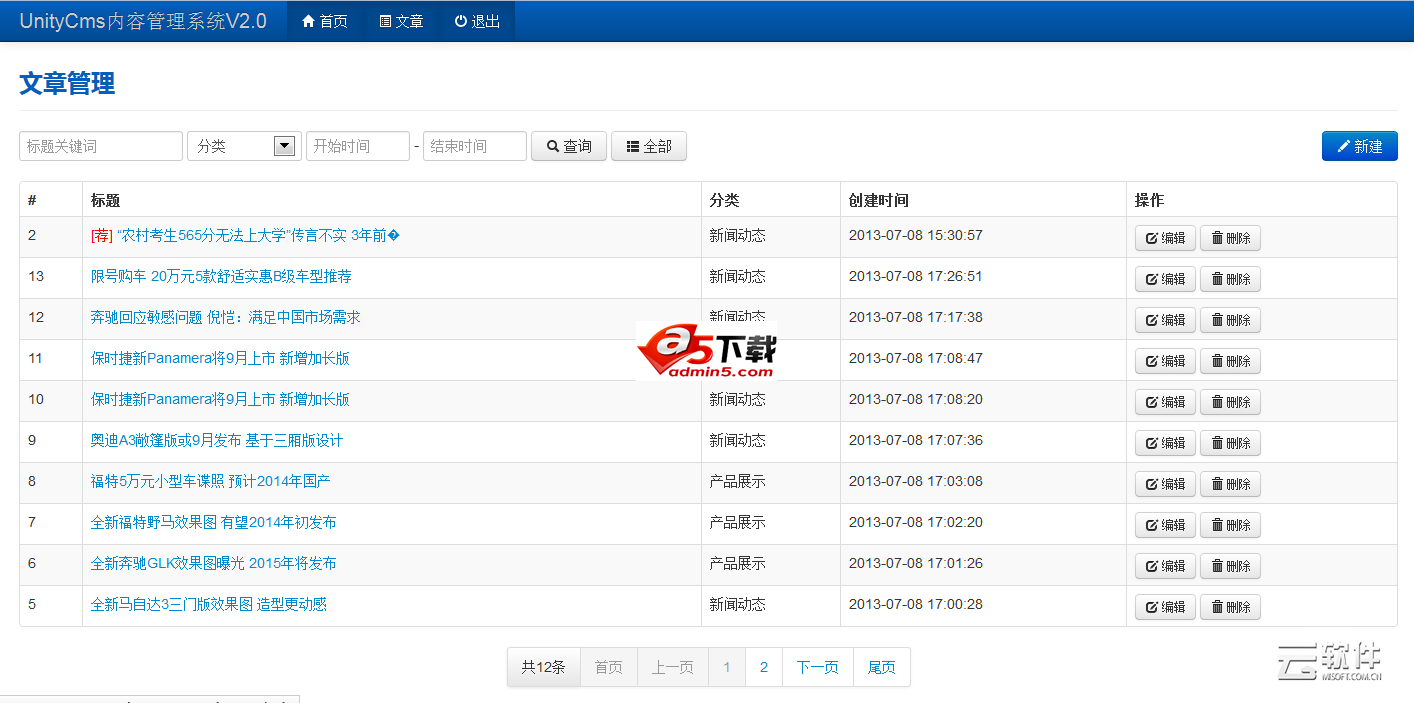This screenshot has width=1414, height=703.
Task: Click 上一页 previous page link
Action: coord(673,667)
